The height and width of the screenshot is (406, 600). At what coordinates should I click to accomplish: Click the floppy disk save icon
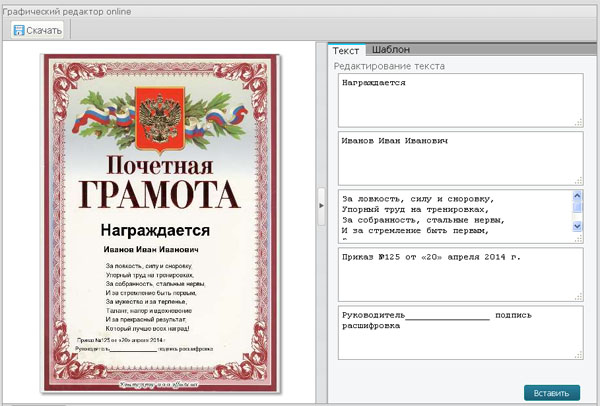coord(19,30)
